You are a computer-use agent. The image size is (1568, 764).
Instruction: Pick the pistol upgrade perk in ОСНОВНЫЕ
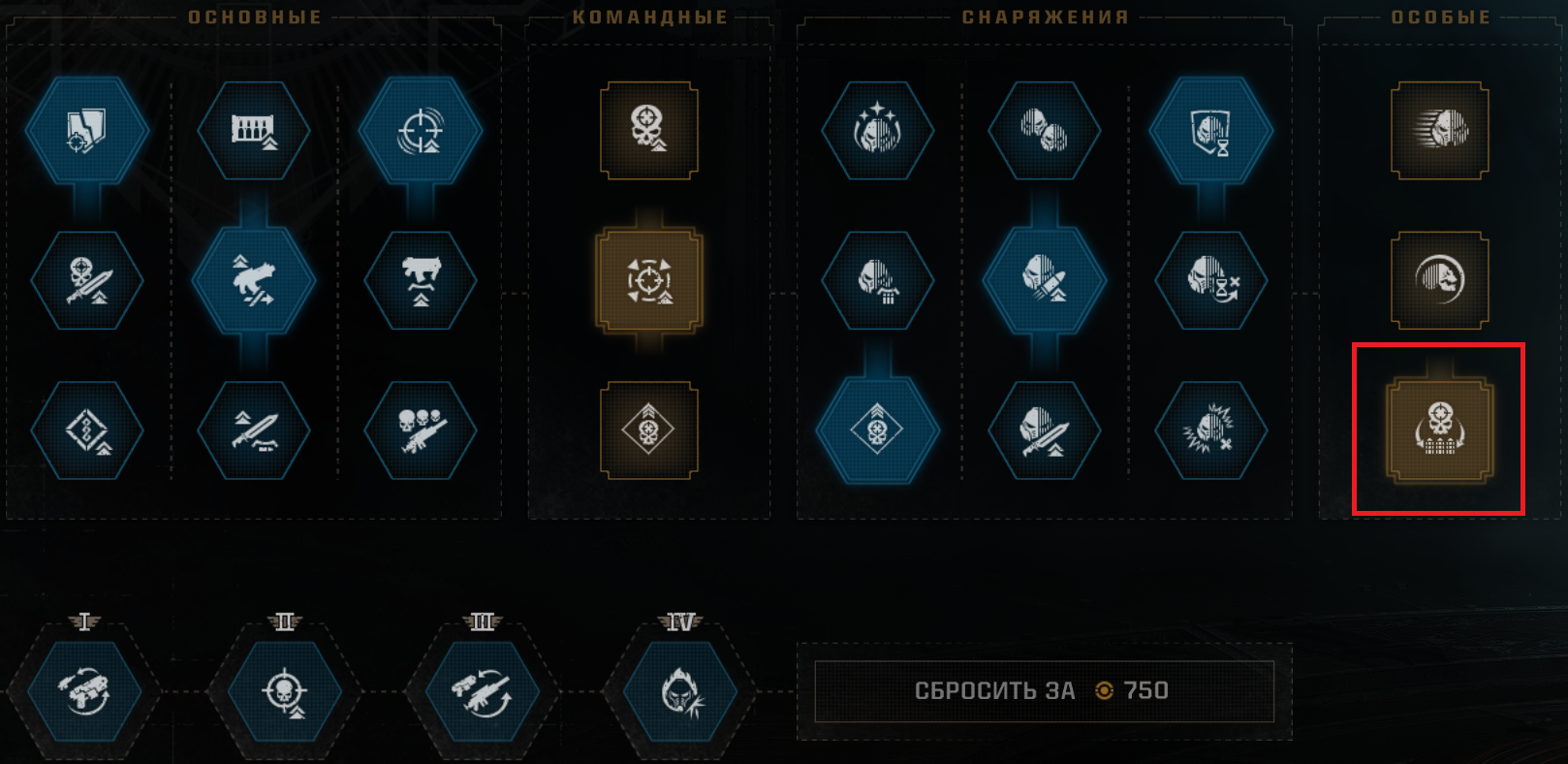(x=421, y=280)
